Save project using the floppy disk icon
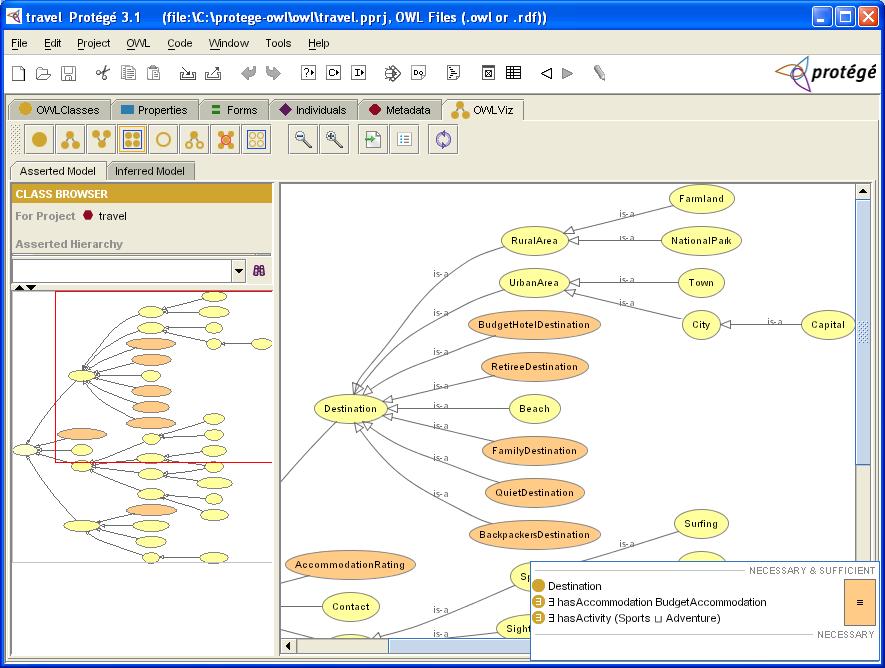 pos(68,73)
